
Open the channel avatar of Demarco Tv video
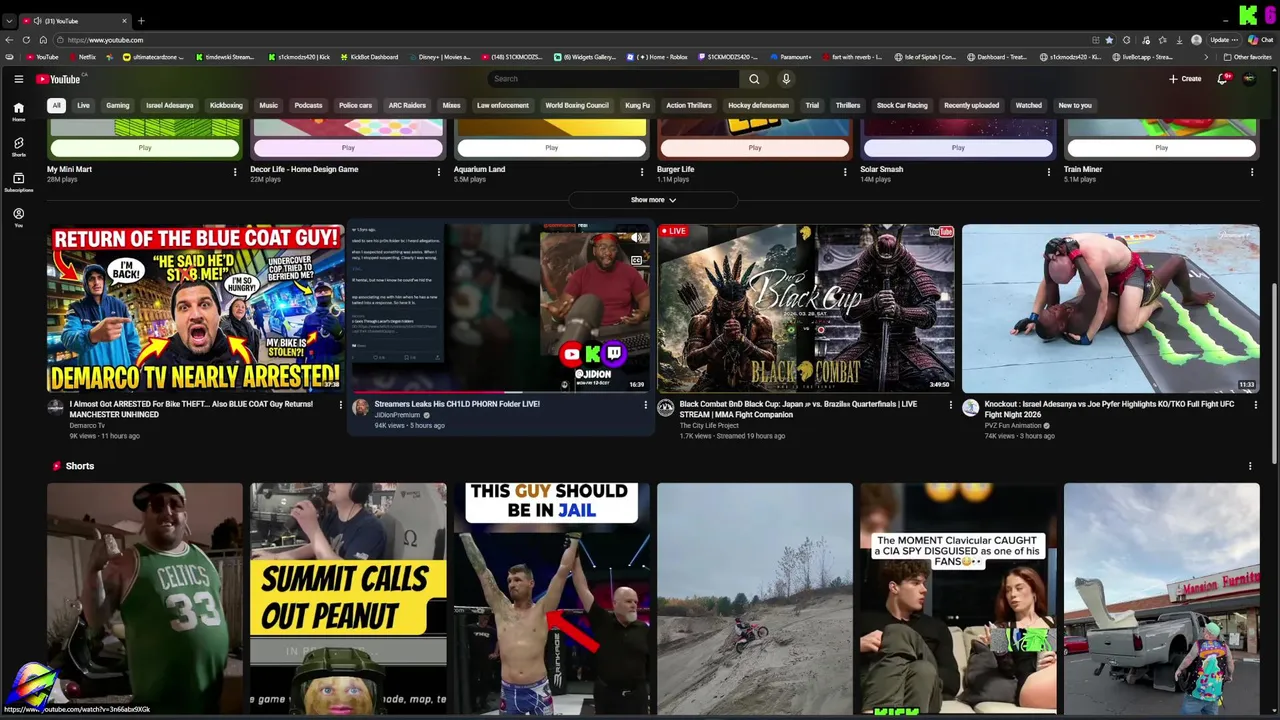click(x=56, y=408)
